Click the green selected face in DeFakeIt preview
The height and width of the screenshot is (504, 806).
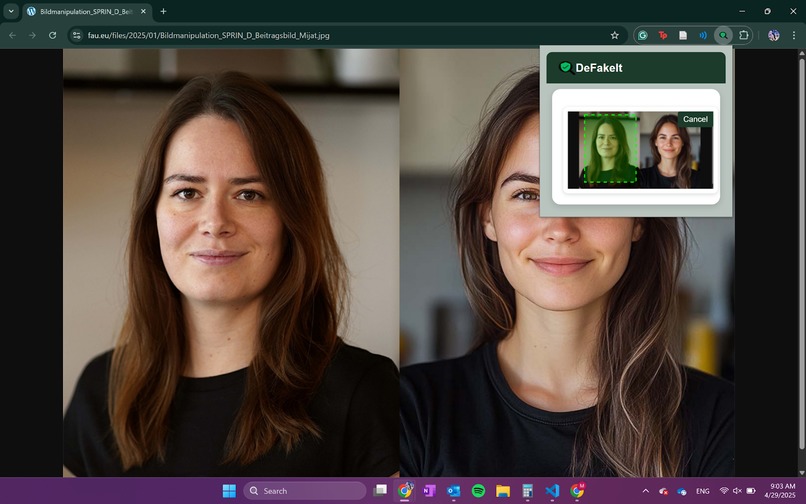point(610,148)
